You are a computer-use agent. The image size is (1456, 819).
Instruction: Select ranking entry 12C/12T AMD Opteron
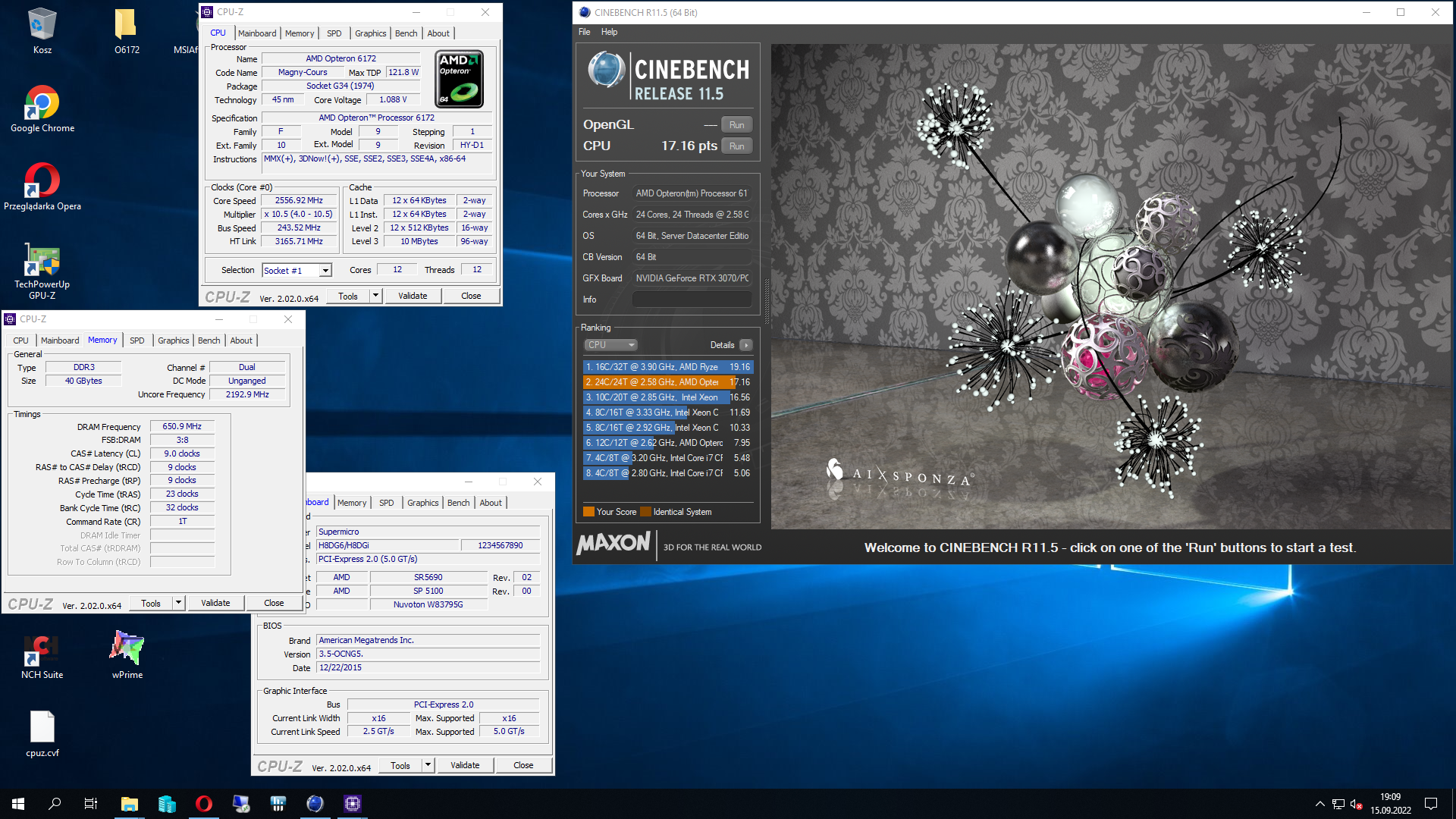(x=667, y=443)
